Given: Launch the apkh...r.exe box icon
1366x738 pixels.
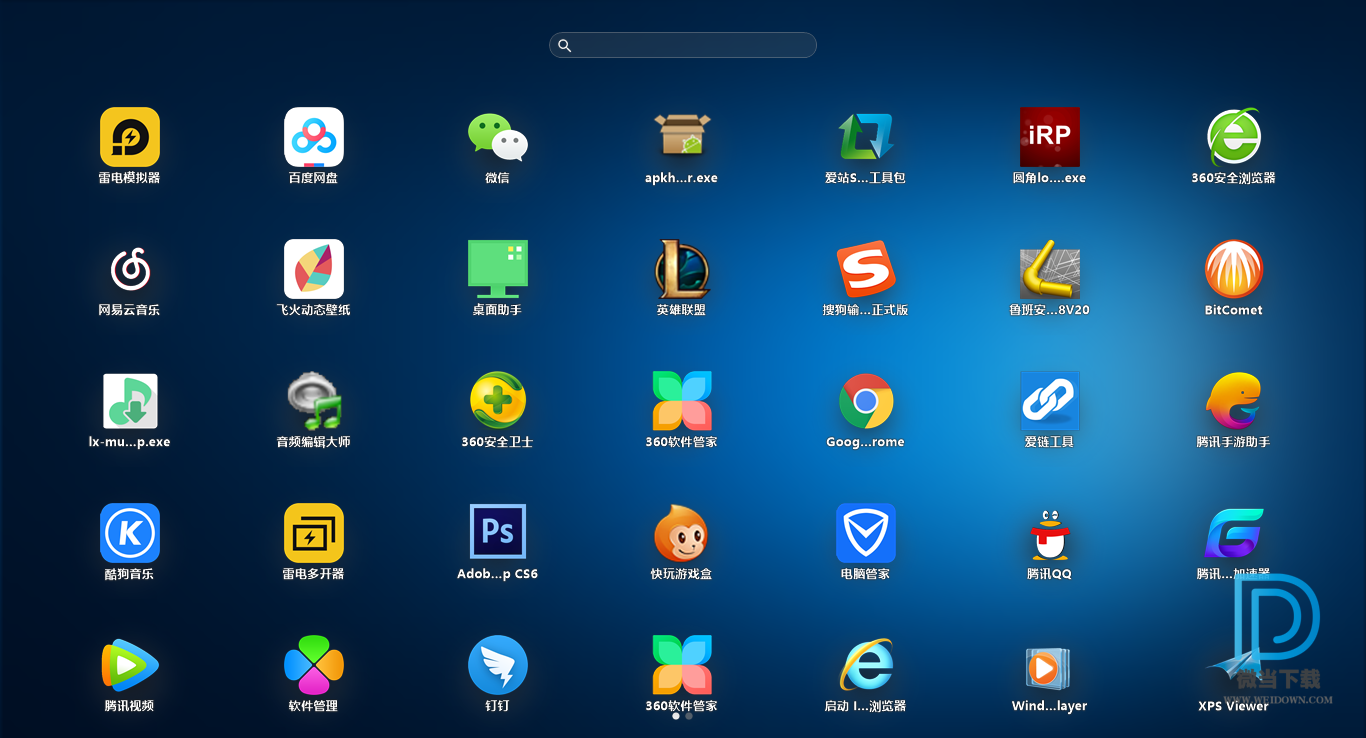Looking at the screenshot, I should (x=682, y=137).
